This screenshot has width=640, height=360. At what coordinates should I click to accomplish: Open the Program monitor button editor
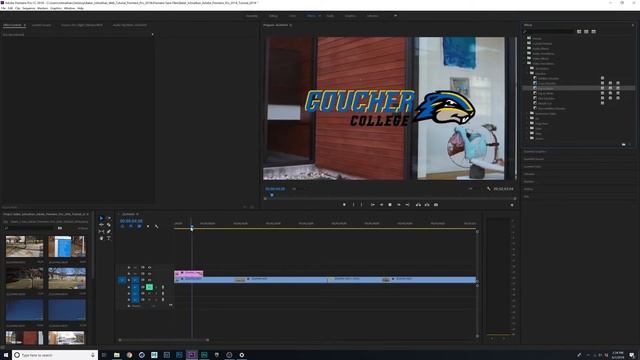(512, 205)
